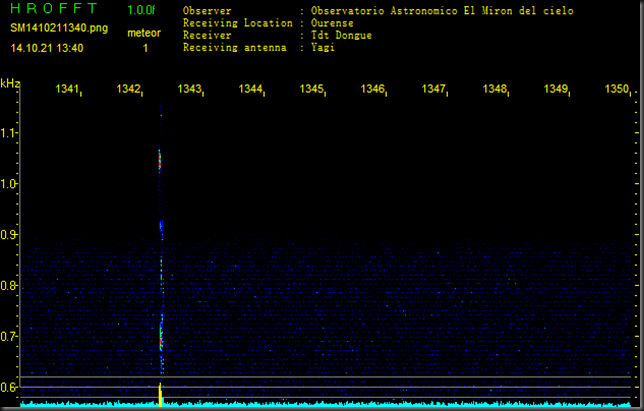Click the 1.1 kHz frequency label

(x=8, y=133)
